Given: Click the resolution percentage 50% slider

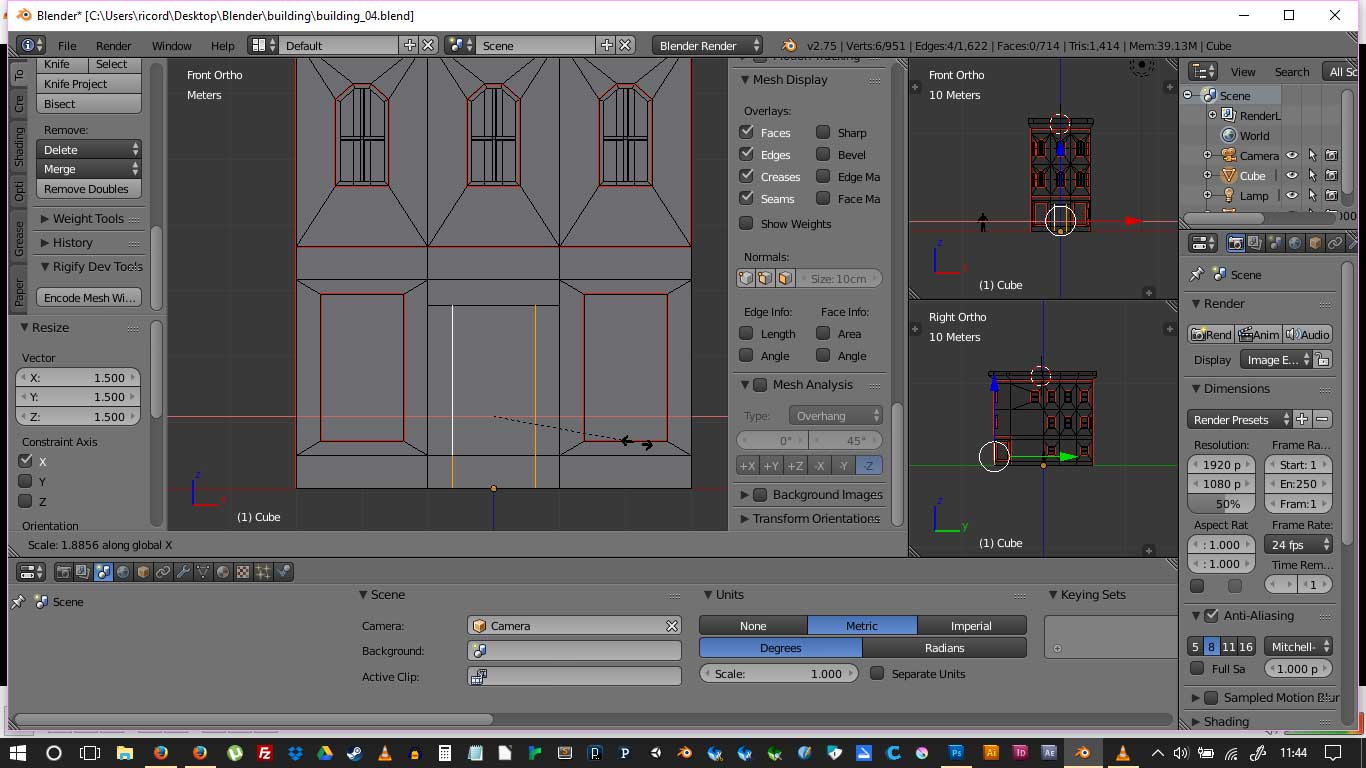Looking at the screenshot, I should (x=1221, y=504).
